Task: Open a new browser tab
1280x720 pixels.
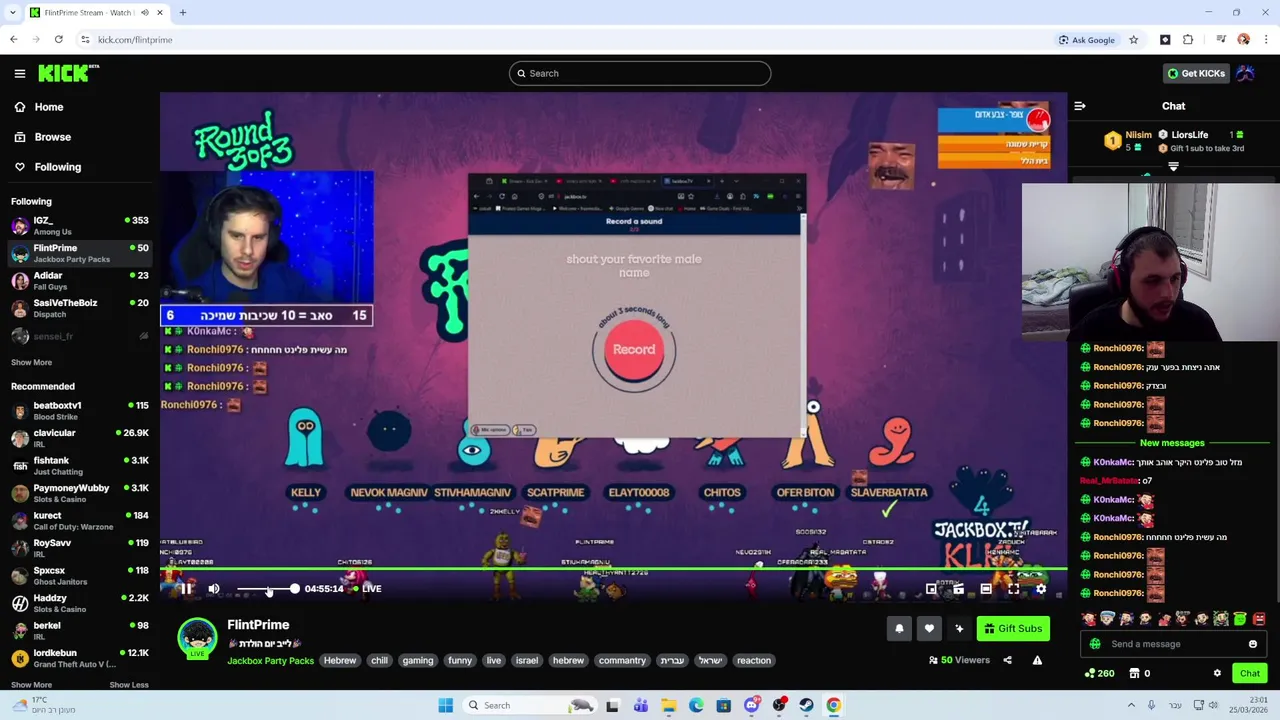Action: pos(183,13)
